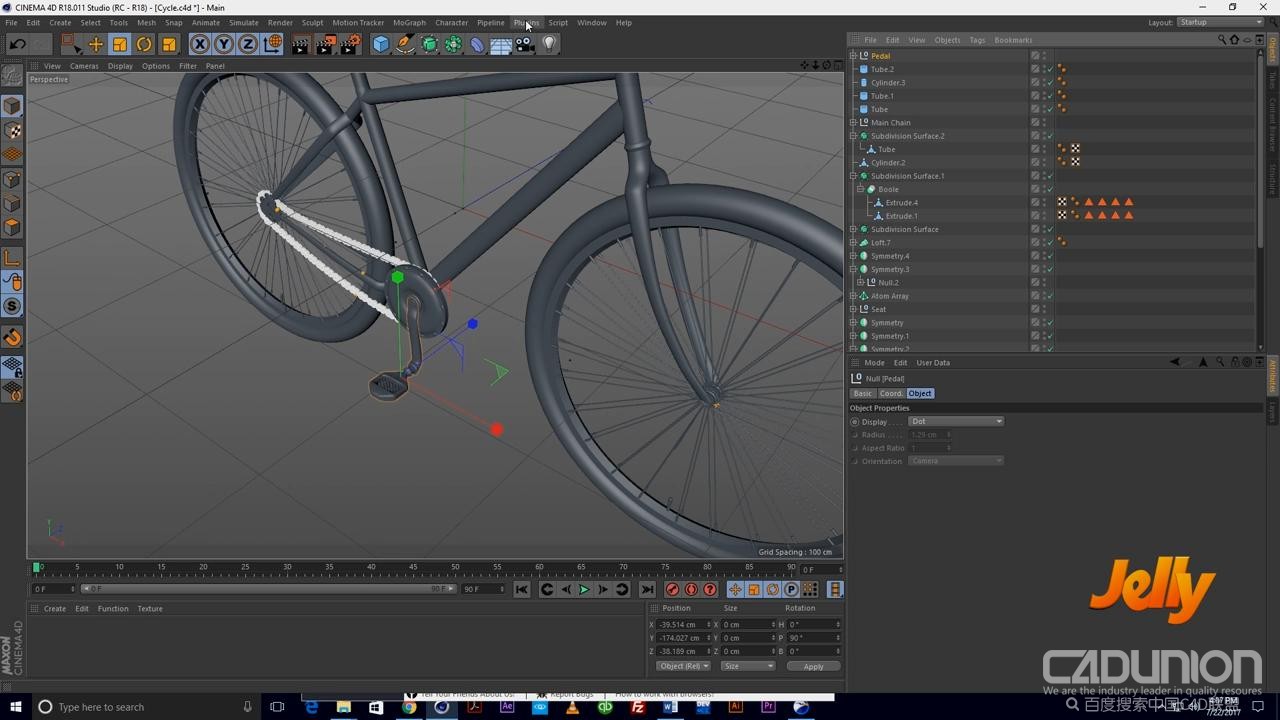Viewport: 1280px width, 720px height.
Task: Toggle enable checkmark for Symmetry.4
Action: [x=1049, y=256]
